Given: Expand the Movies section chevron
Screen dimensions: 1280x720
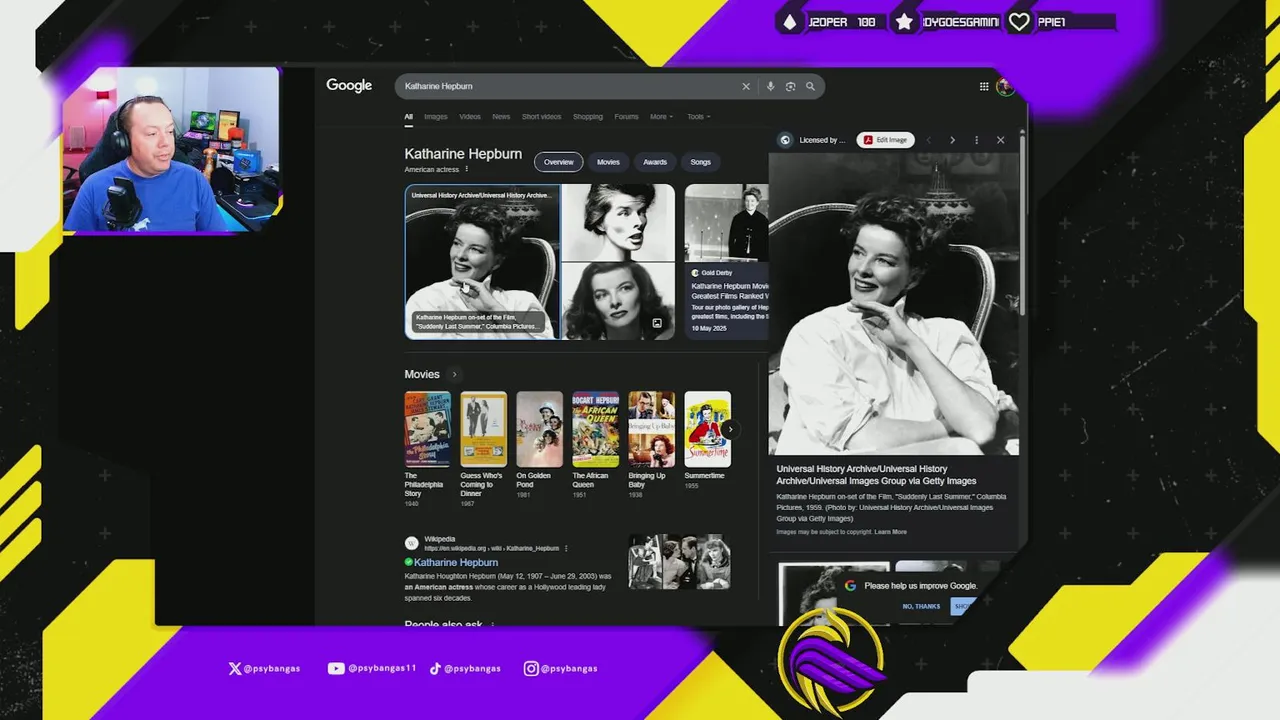Looking at the screenshot, I should [454, 374].
